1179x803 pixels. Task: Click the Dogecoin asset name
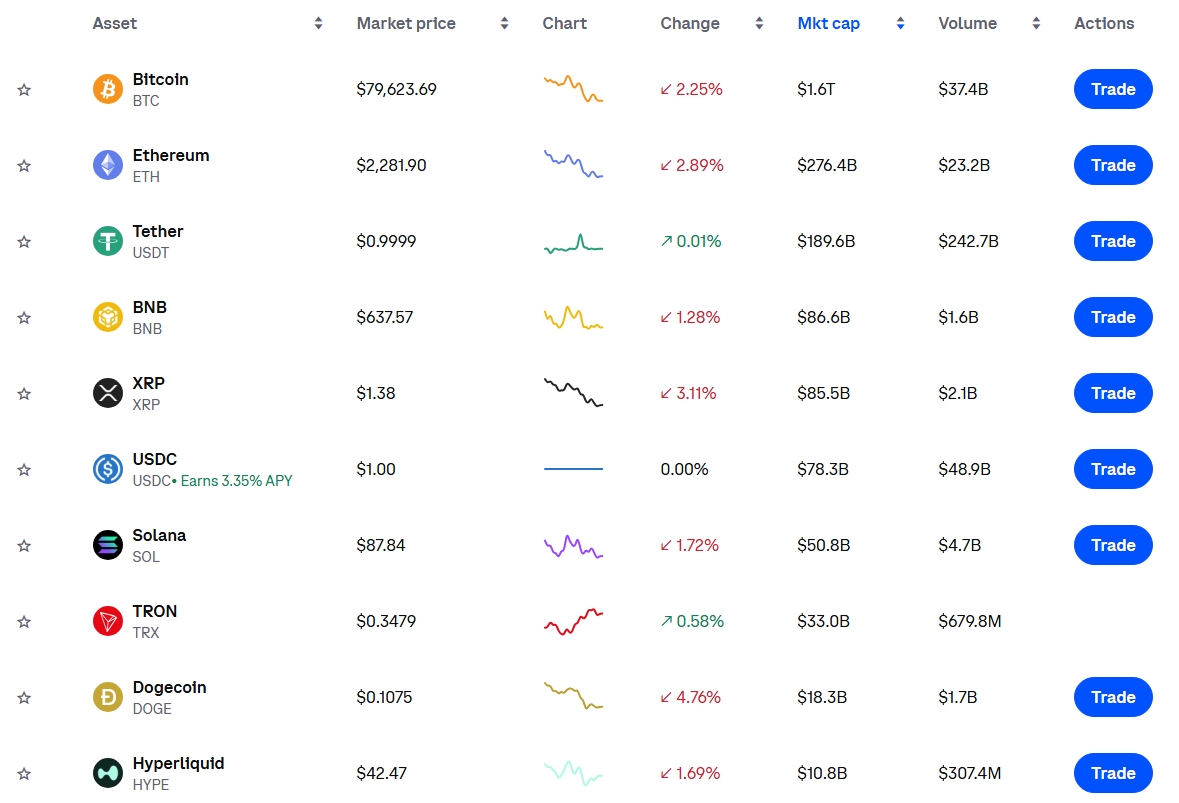[169, 687]
